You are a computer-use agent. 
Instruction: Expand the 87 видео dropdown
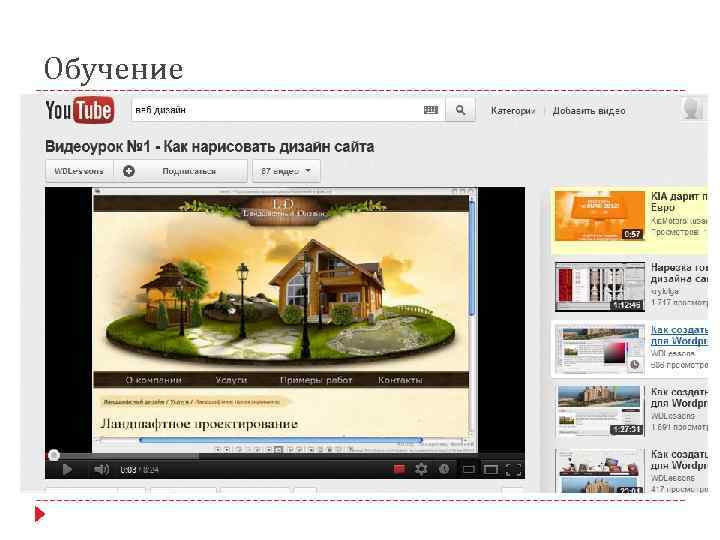pos(286,171)
